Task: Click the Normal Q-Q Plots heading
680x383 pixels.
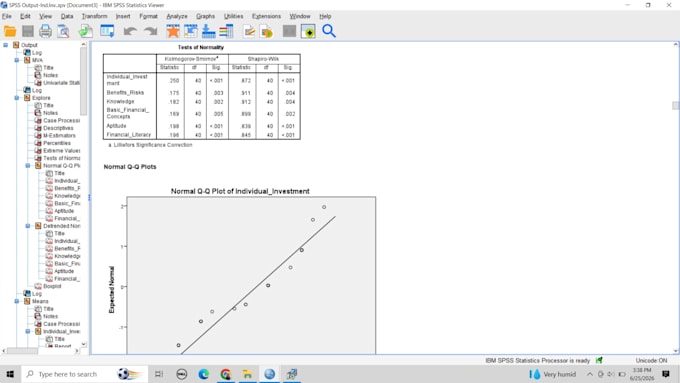Action: (x=130, y=167)
